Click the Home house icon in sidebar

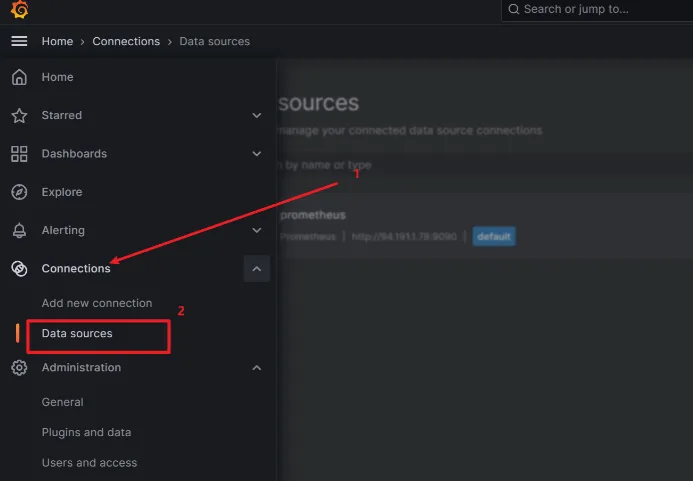click(x=19, y=77)
